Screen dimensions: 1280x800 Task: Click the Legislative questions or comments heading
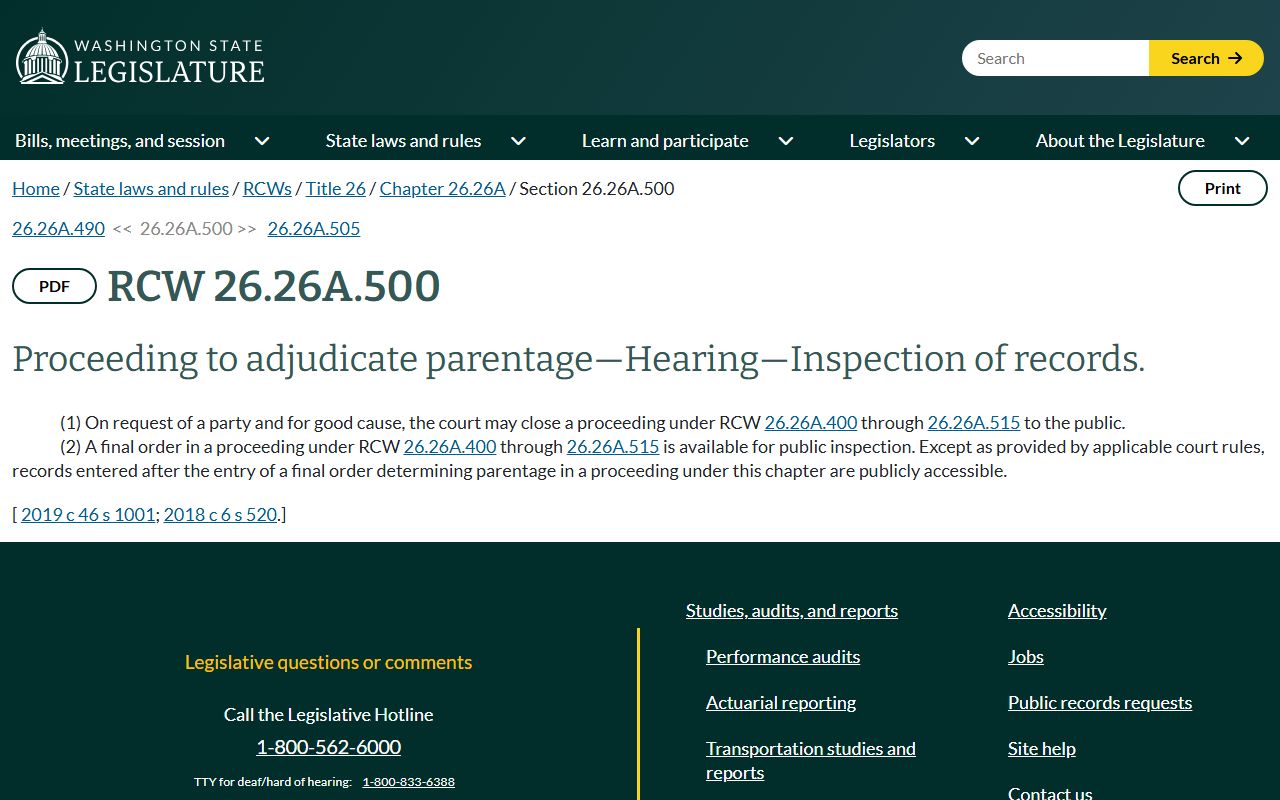(329, 662)
